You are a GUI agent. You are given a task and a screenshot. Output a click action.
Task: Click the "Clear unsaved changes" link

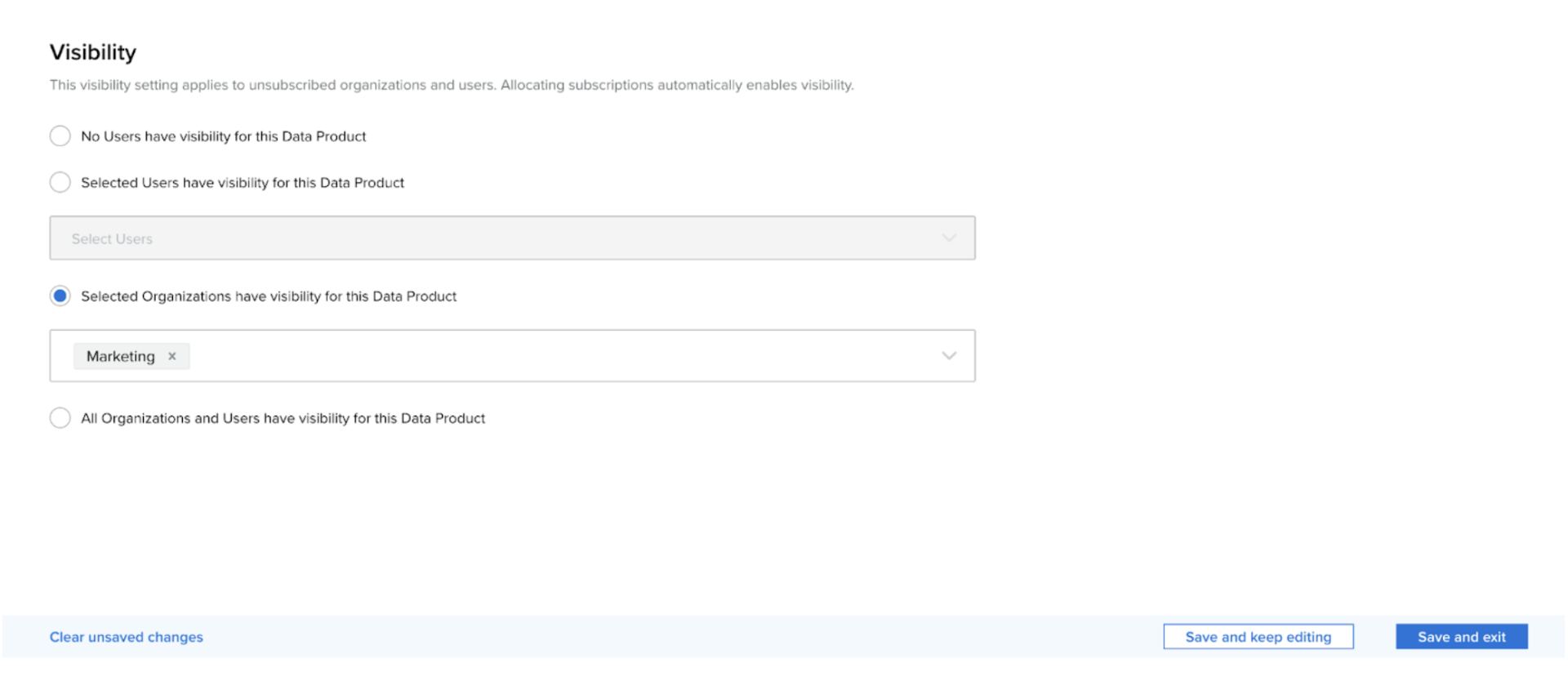coord(127,637)
